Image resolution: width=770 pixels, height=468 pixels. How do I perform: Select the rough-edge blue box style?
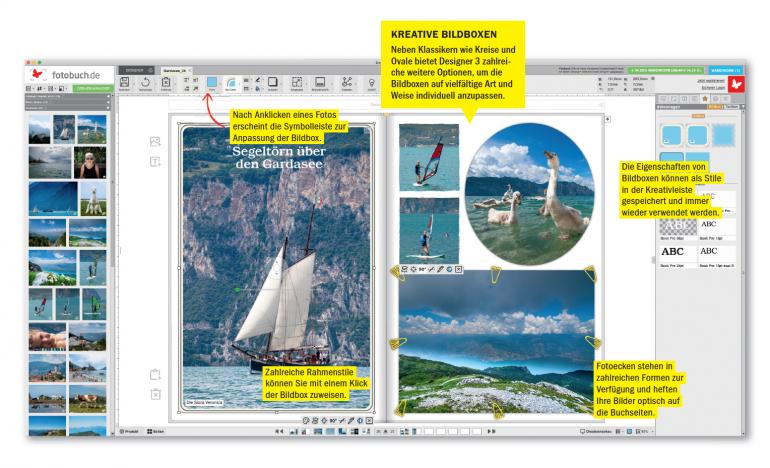pyautogui.click(x=723, y=136)
